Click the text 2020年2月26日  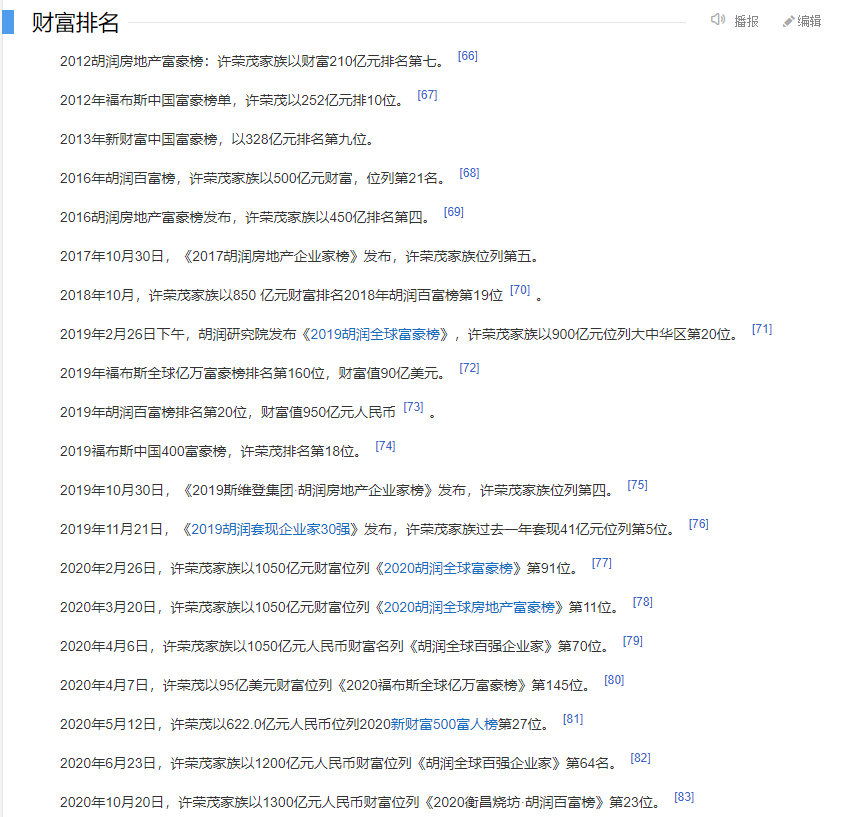pyautogui.click(x=108, y=568)
